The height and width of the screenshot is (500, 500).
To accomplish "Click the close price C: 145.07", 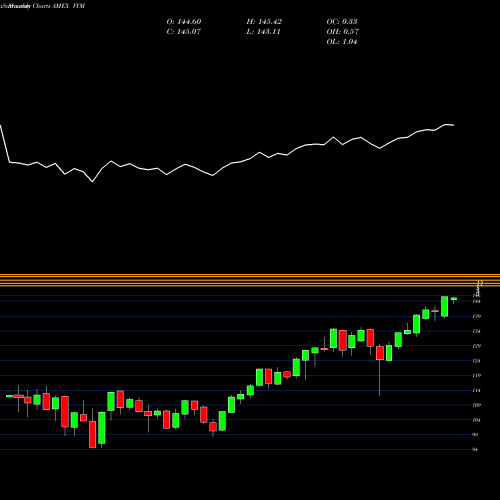I will pos(184,32).
